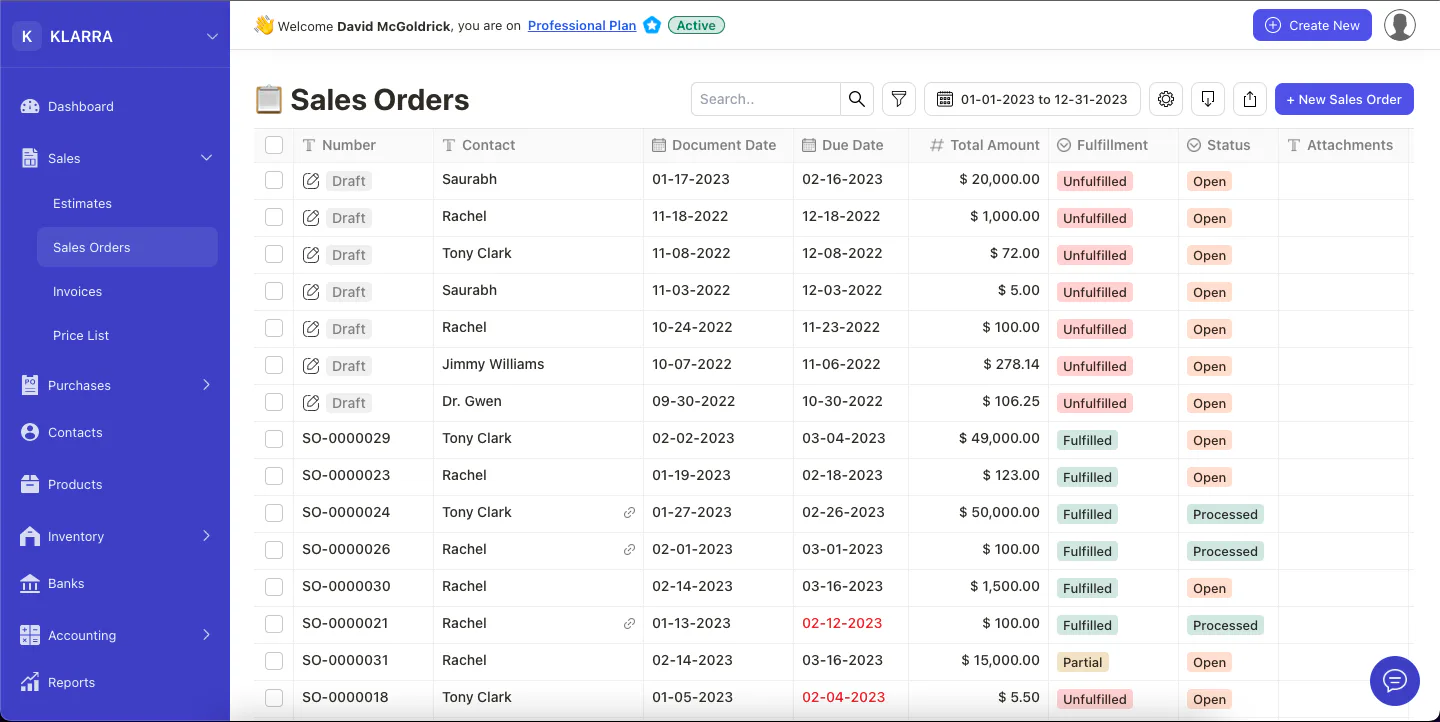1440x722 pixels.
Task: Click the edit pencil on the first Draft order
Action: coord(311,180)
